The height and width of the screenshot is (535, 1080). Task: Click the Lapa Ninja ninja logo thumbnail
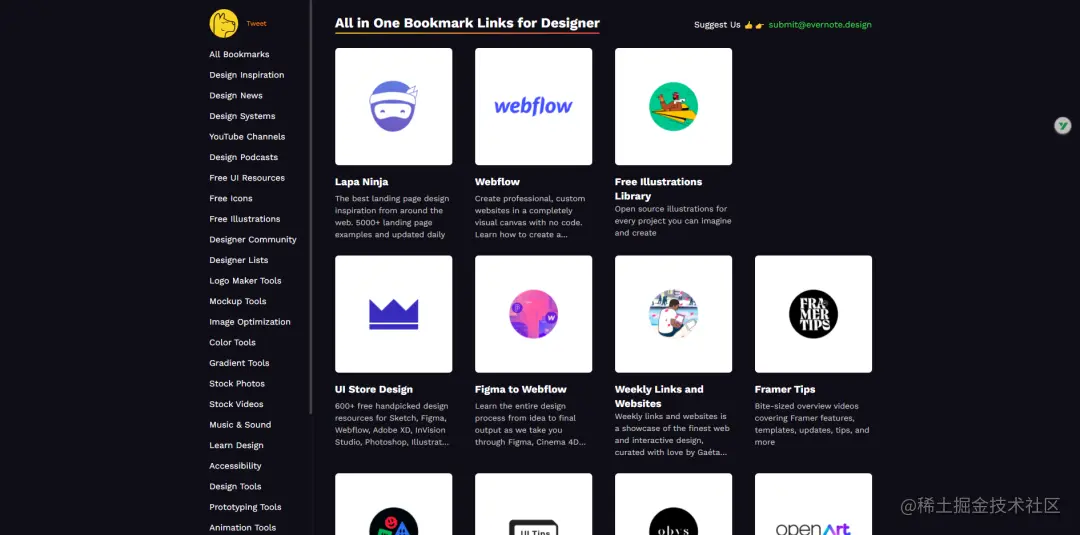coord(393,107)
